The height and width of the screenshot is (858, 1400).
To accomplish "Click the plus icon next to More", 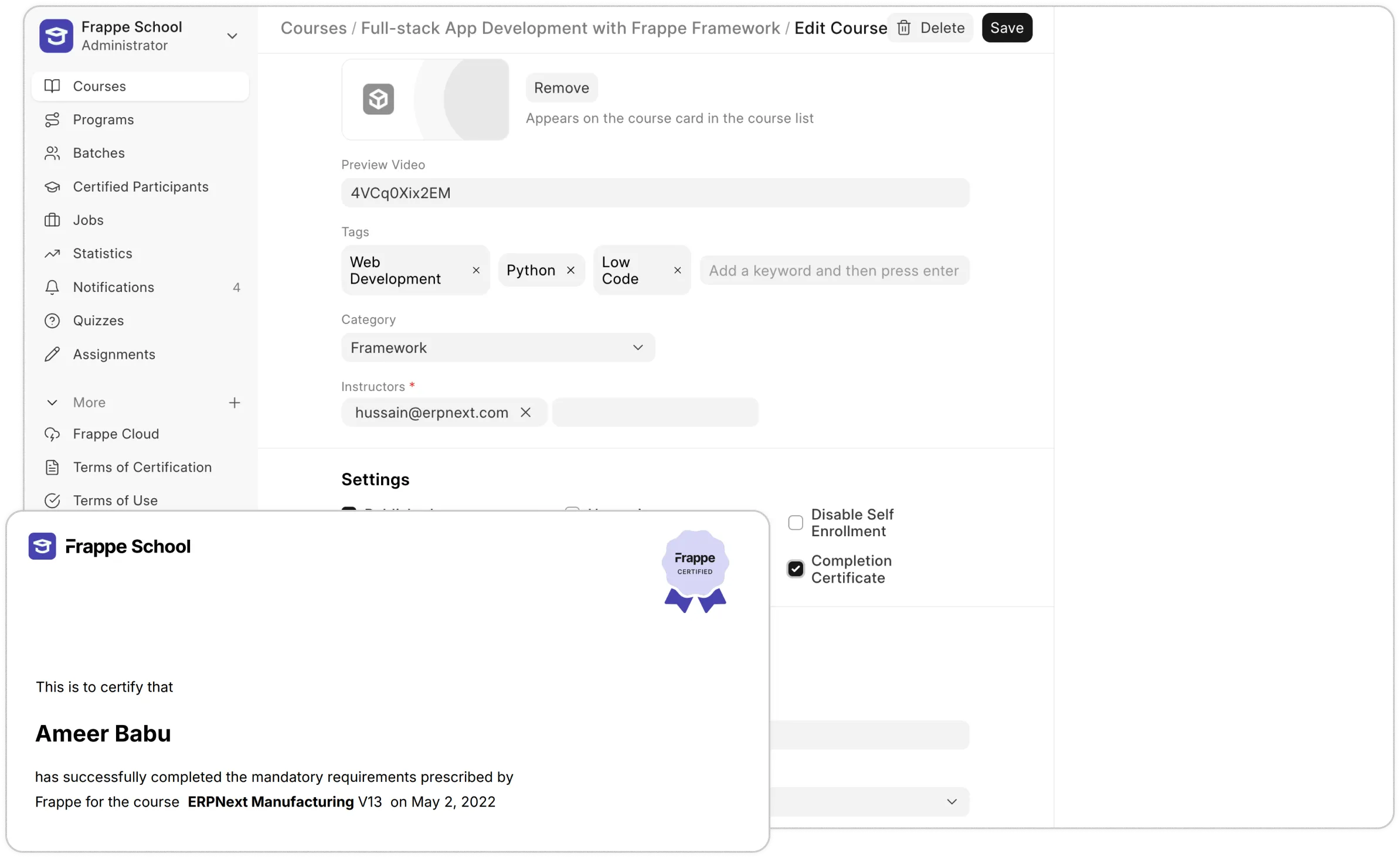I will click(x=235, y=403).
